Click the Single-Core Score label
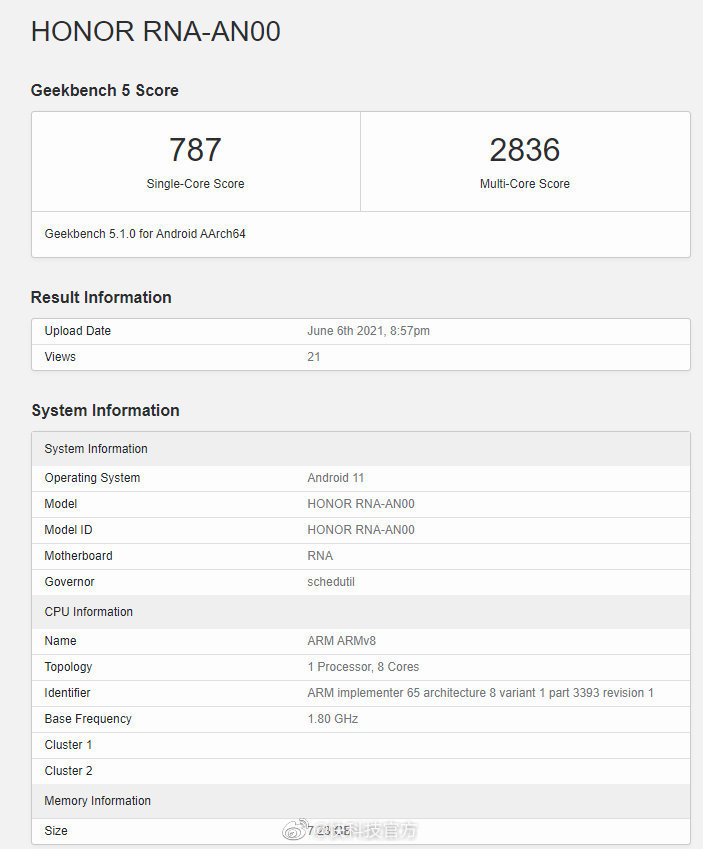The image size is (703, 849). pyautogui.click(x=195, y=184)
